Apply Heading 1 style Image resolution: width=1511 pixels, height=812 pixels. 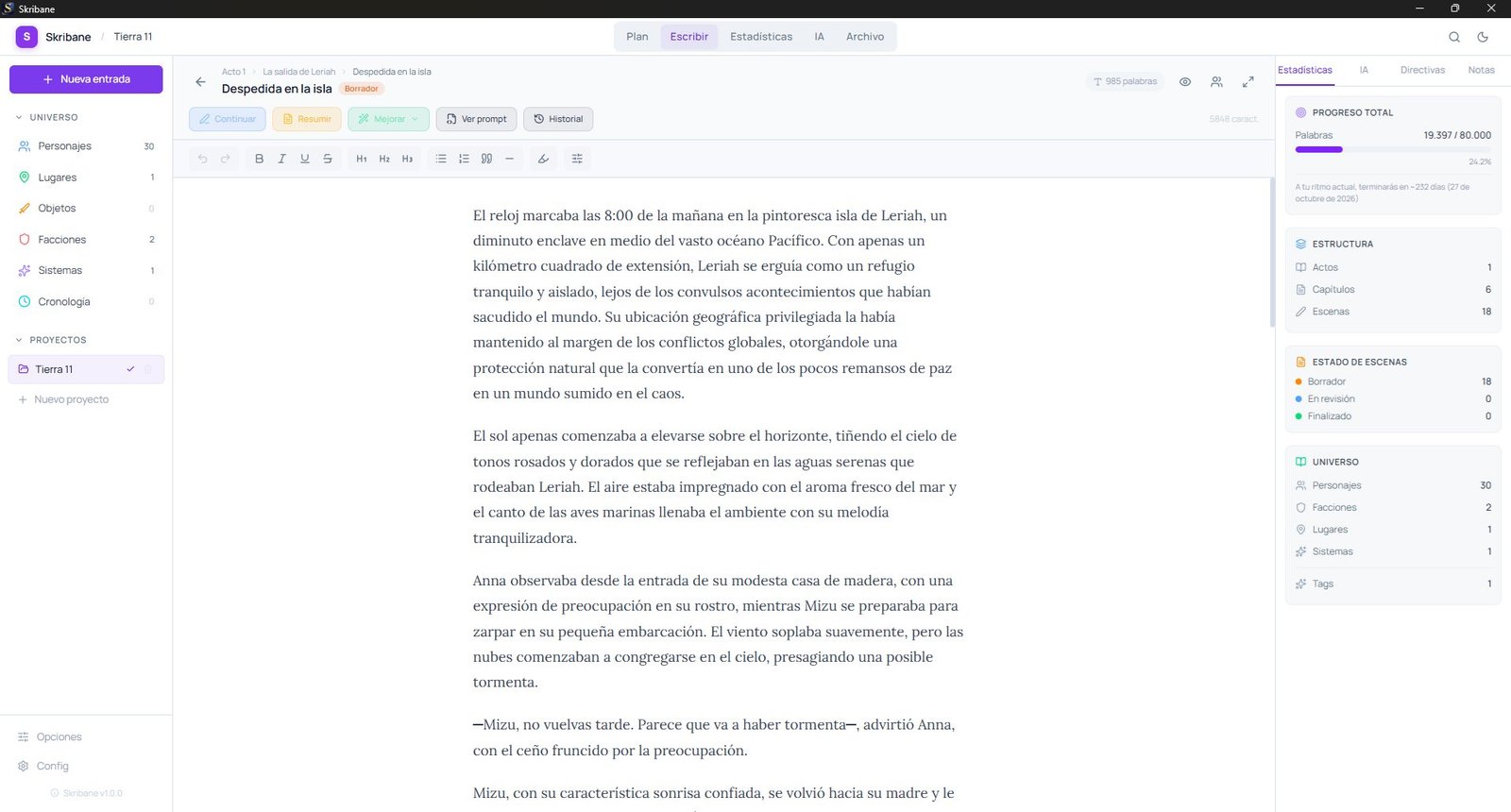362,159
